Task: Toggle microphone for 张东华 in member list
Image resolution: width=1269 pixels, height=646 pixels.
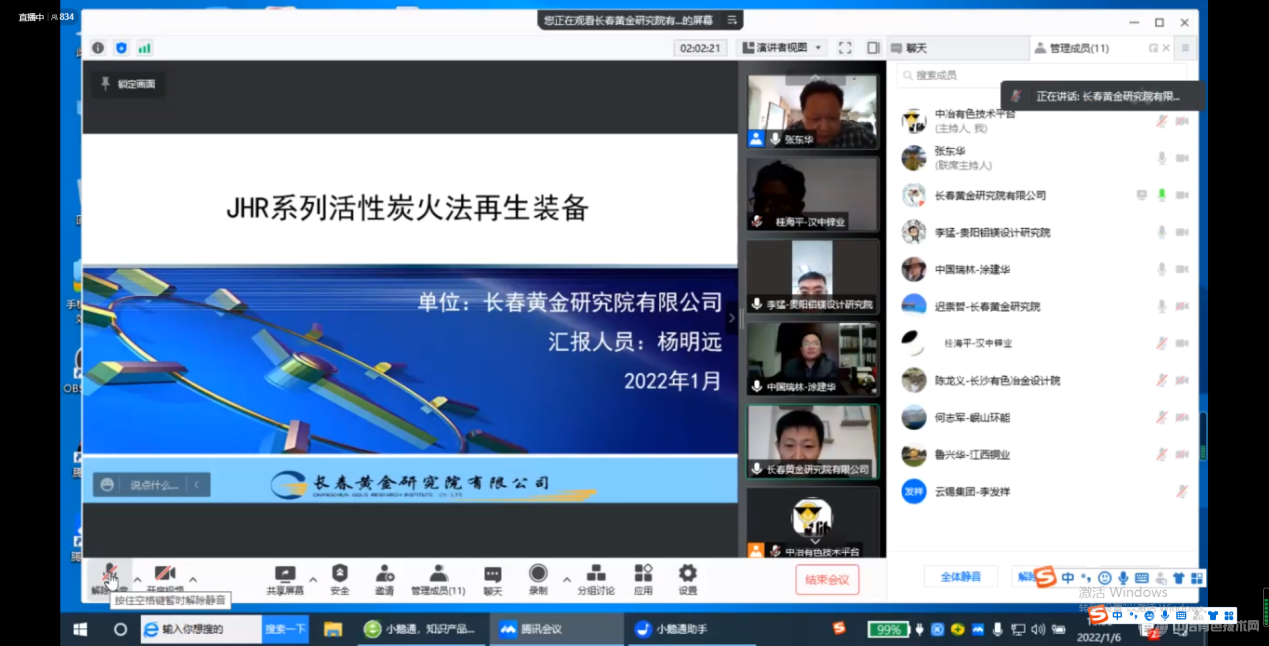Action: (x=1161, y=158)
